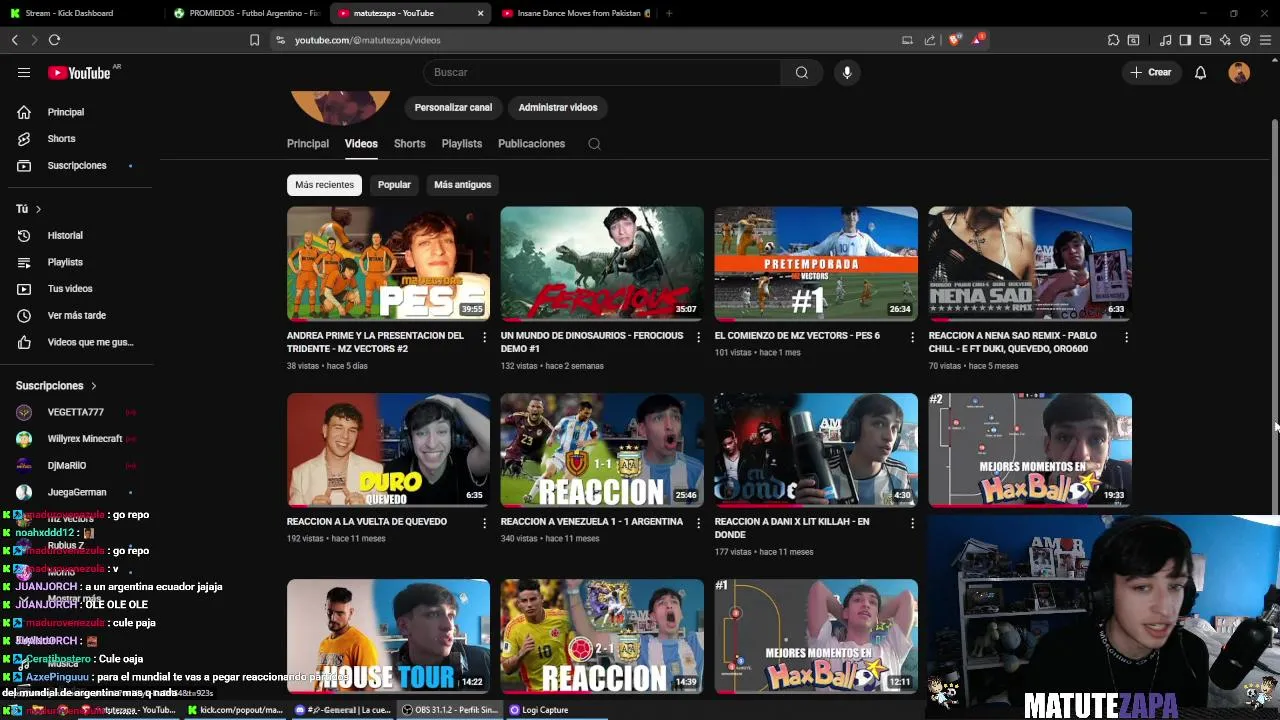Switch to channel Shorts tab

409,144
